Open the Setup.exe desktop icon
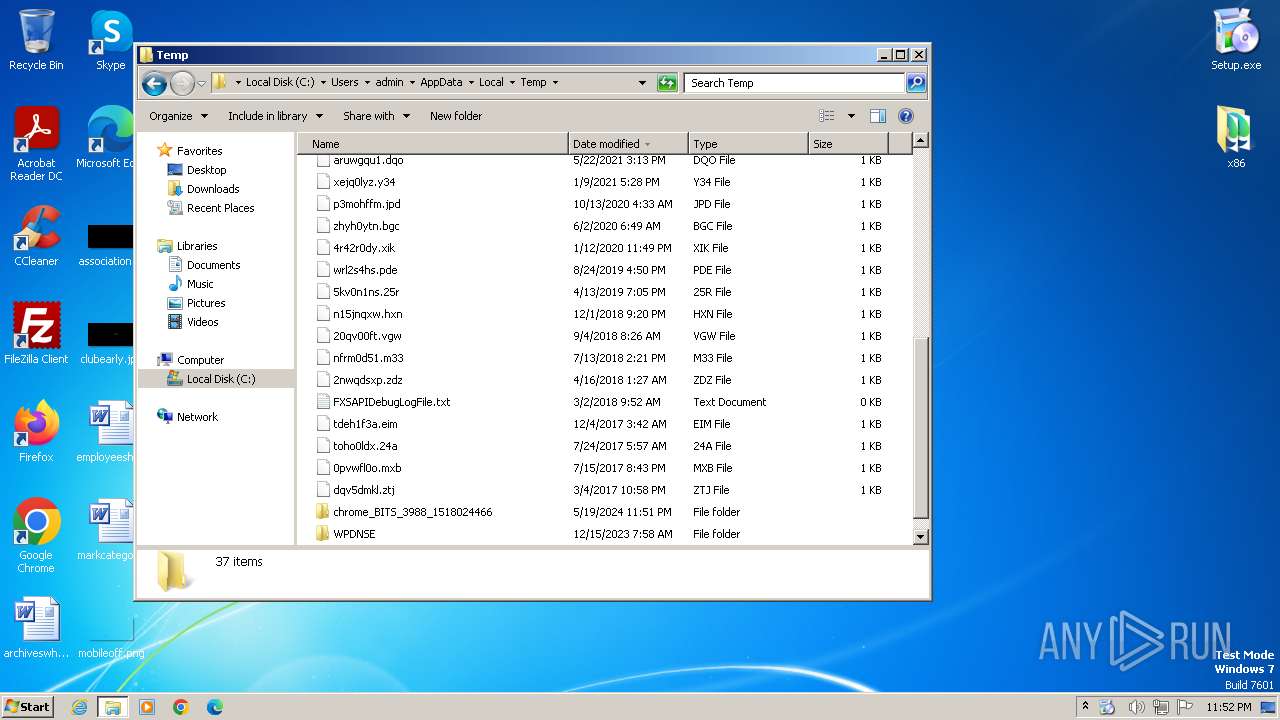Screen dimensions: 1280x720 (1236, 40)
